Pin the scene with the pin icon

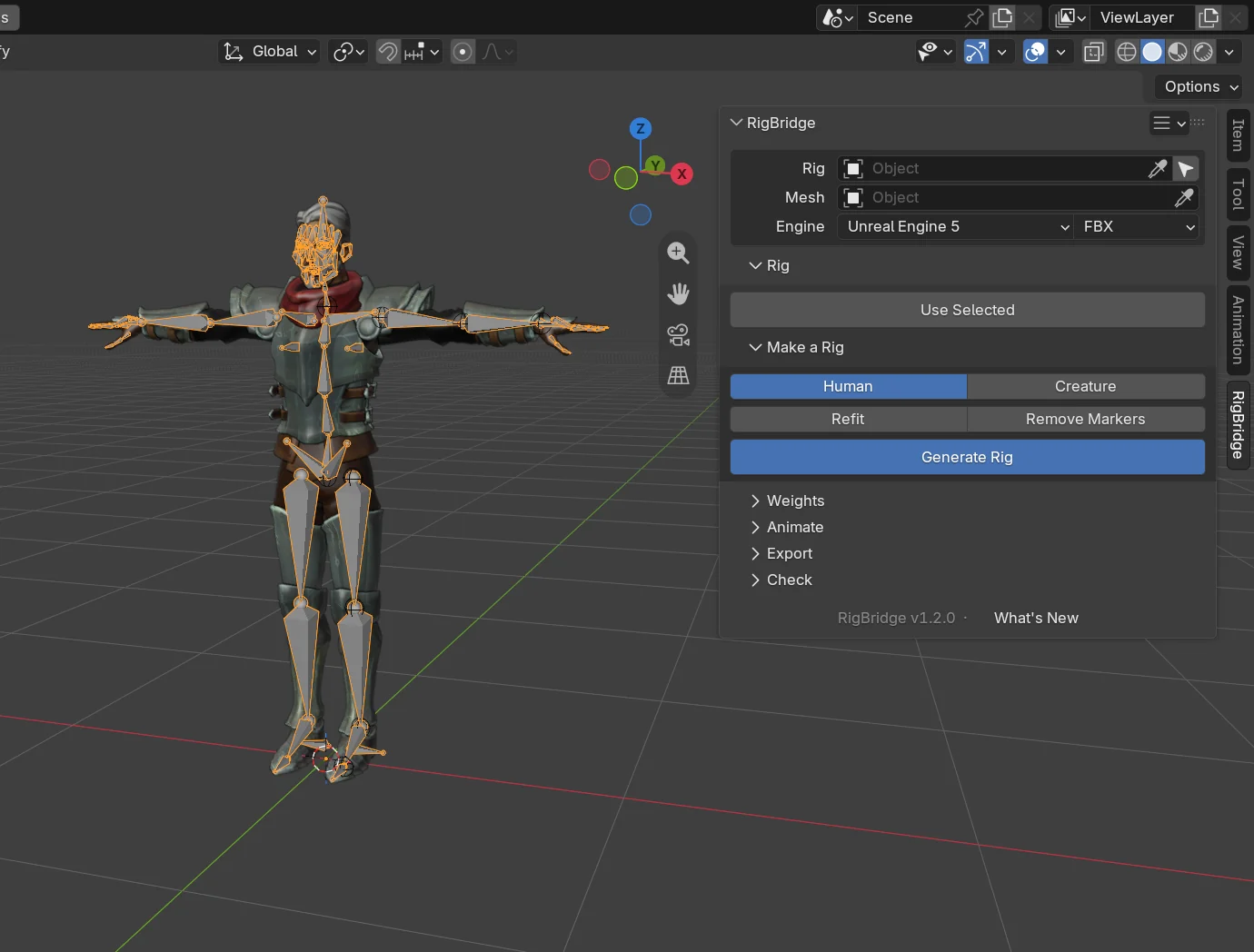[974, 17]
